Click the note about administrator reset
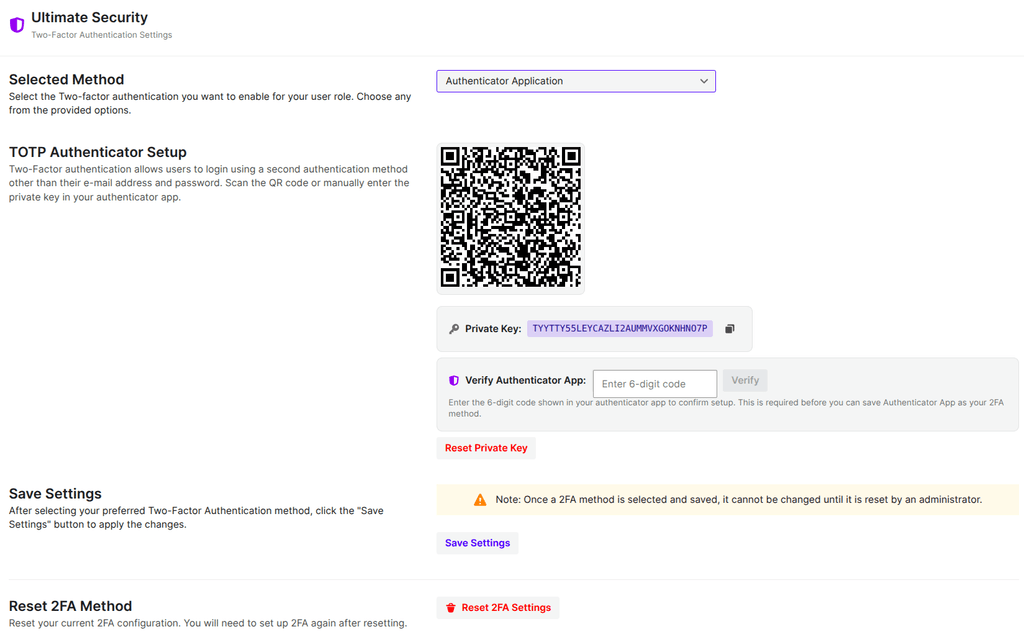The image size is (1024, 635). pos(739,500)
